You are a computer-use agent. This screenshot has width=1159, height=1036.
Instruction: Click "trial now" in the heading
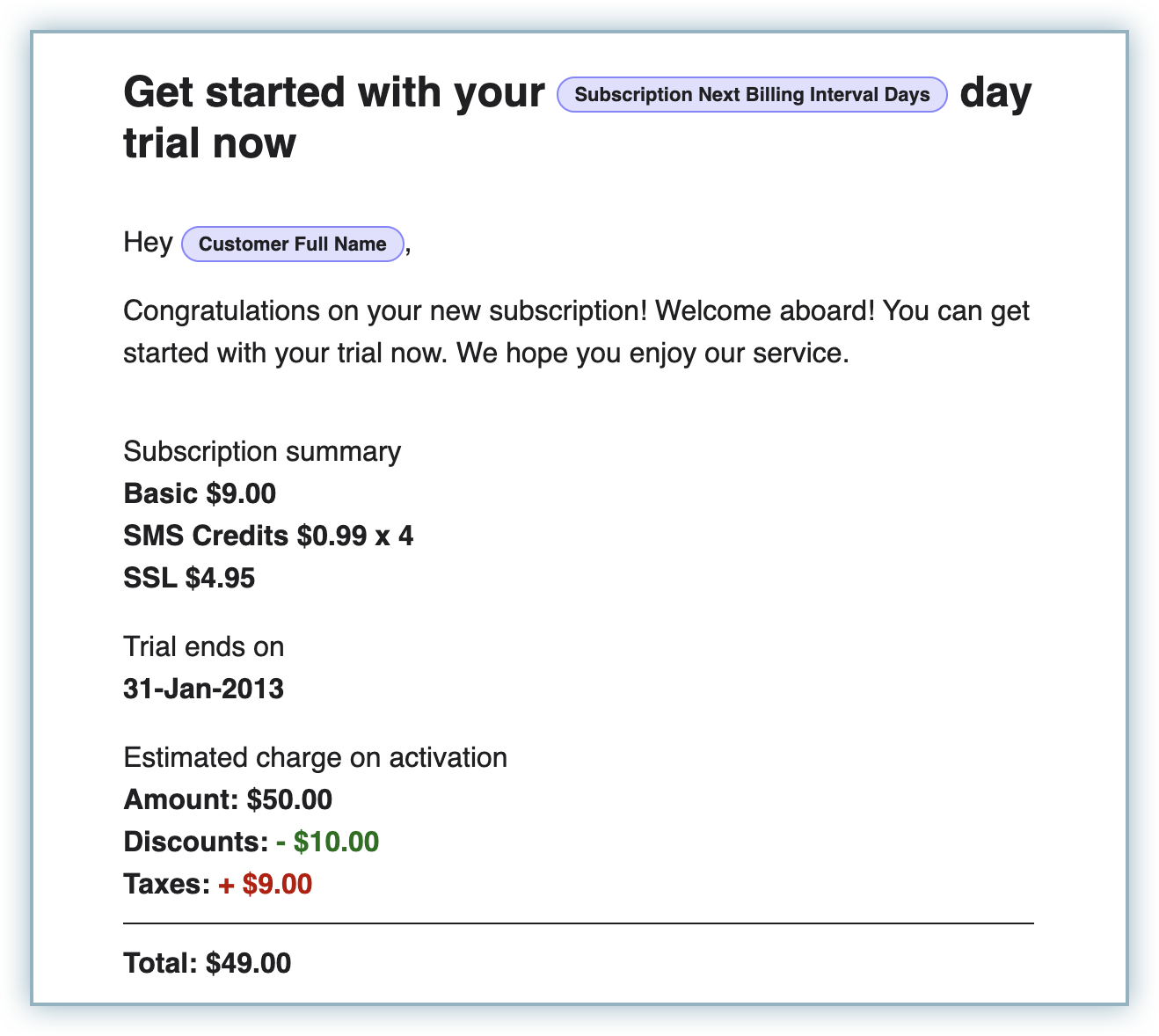point(209,143)
